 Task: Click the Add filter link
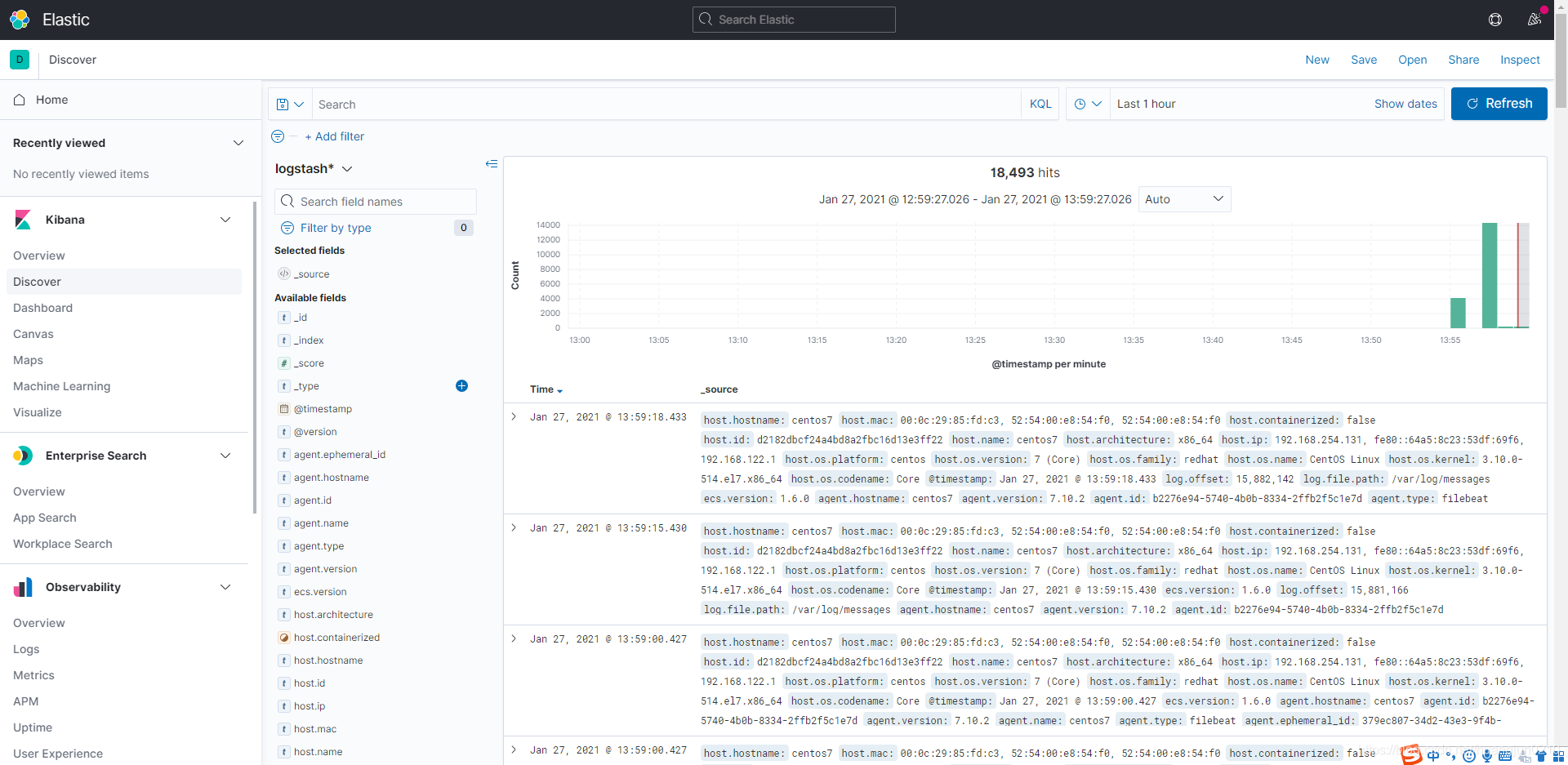[x=335, y=136]
